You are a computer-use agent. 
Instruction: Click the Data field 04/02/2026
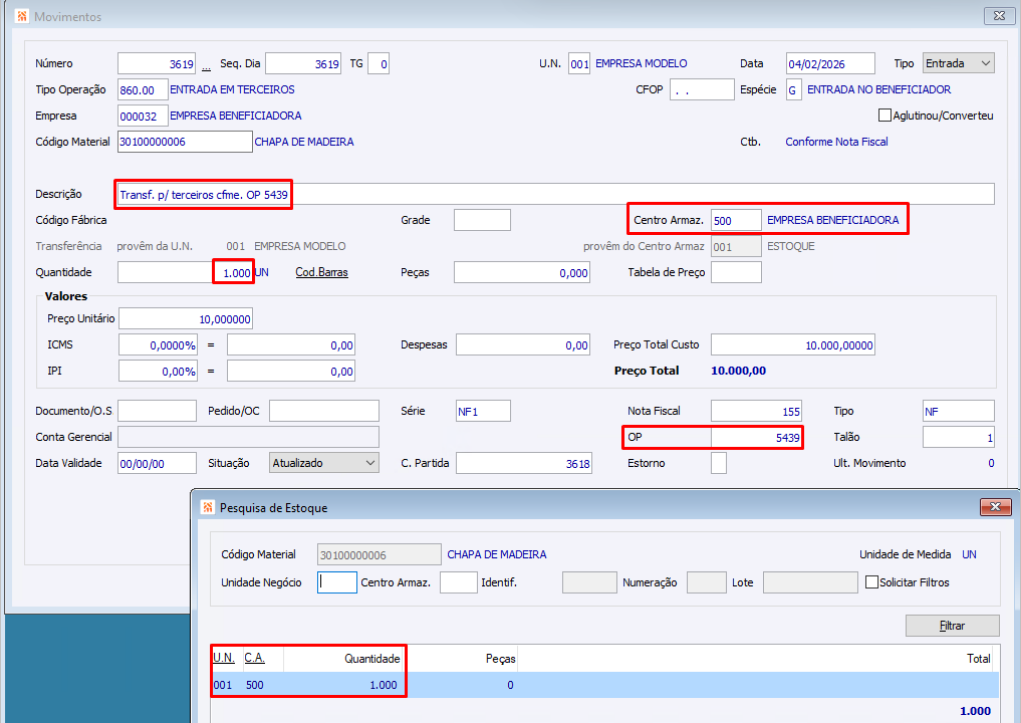pyautogui.click(x=830, y=64)
